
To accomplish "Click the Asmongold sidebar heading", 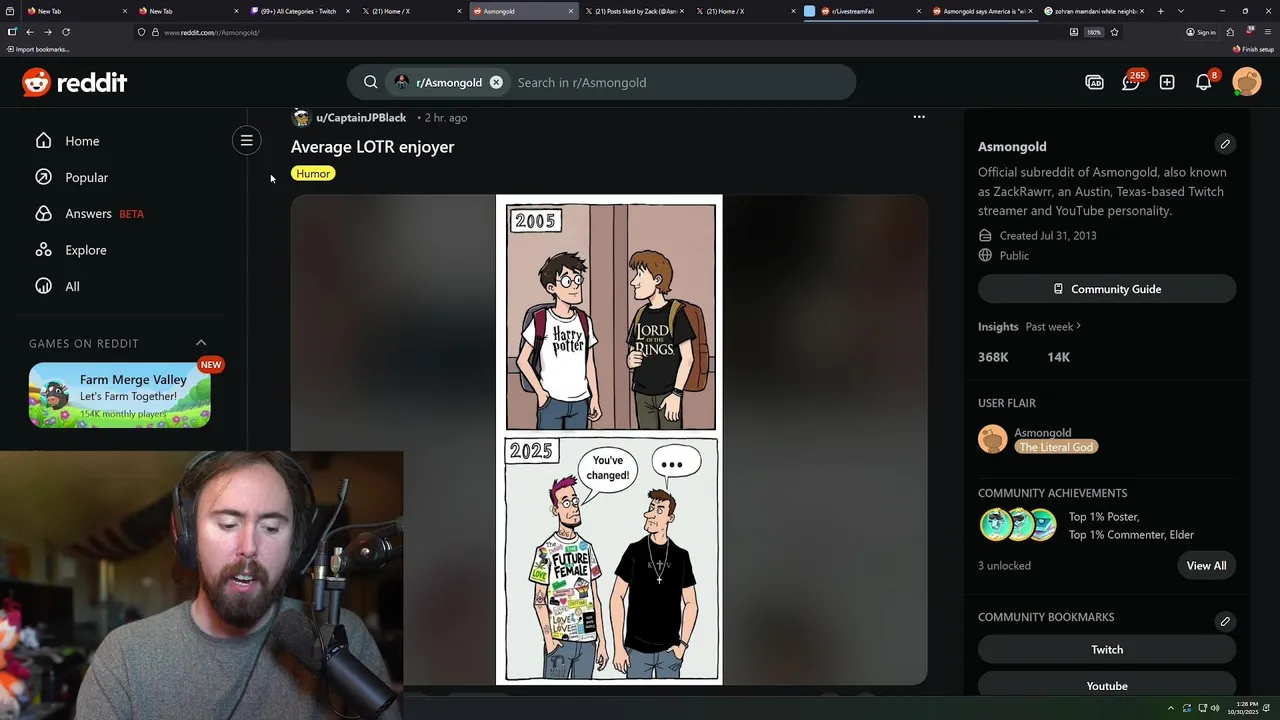I will click(1012, 146).
